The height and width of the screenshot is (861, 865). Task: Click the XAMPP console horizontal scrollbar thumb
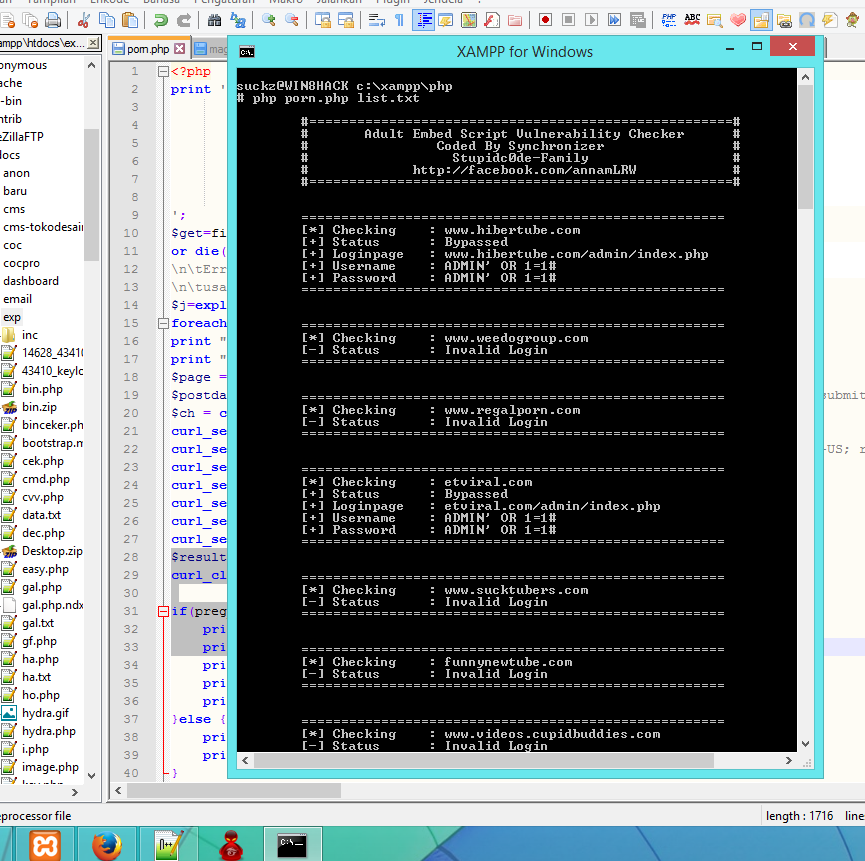click(x=483, y=761)
